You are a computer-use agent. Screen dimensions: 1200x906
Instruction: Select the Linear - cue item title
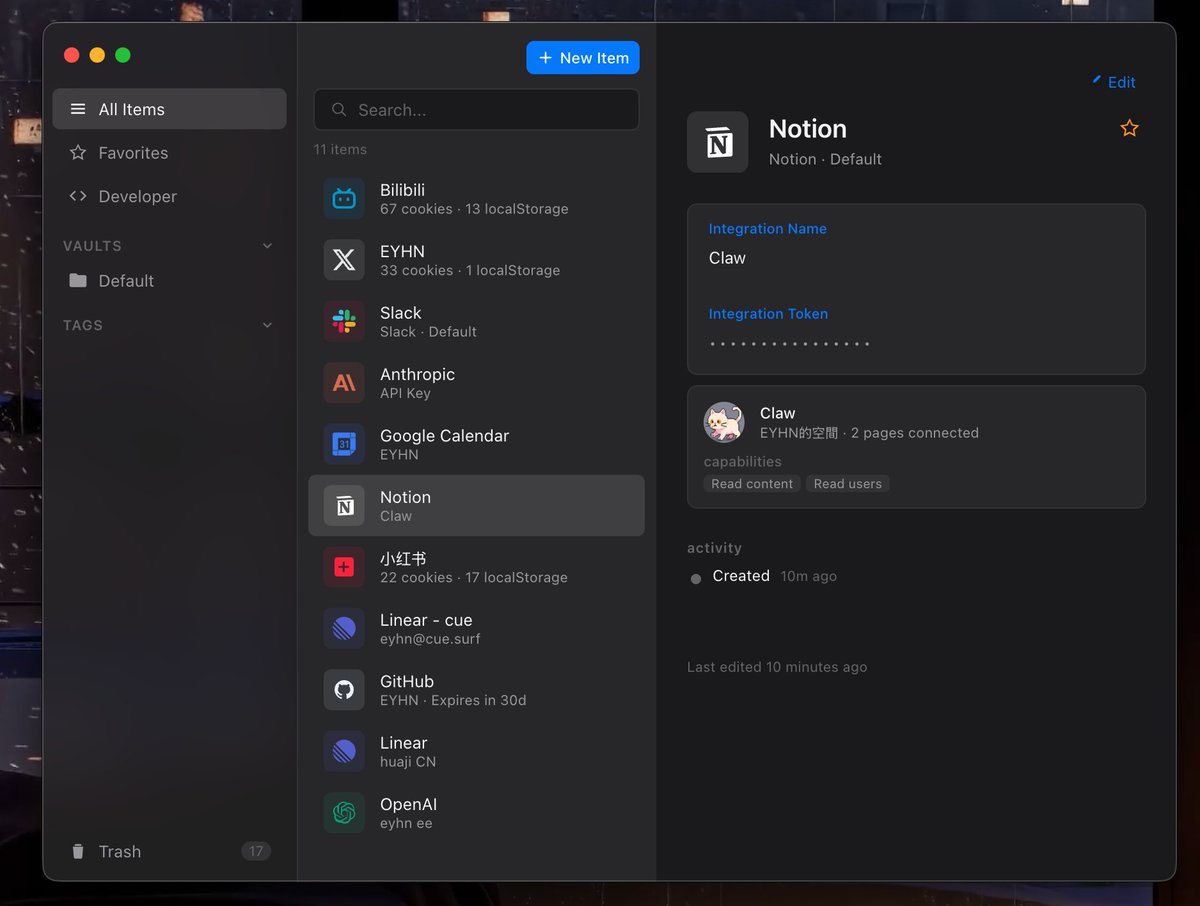click(x=426, y=620)
